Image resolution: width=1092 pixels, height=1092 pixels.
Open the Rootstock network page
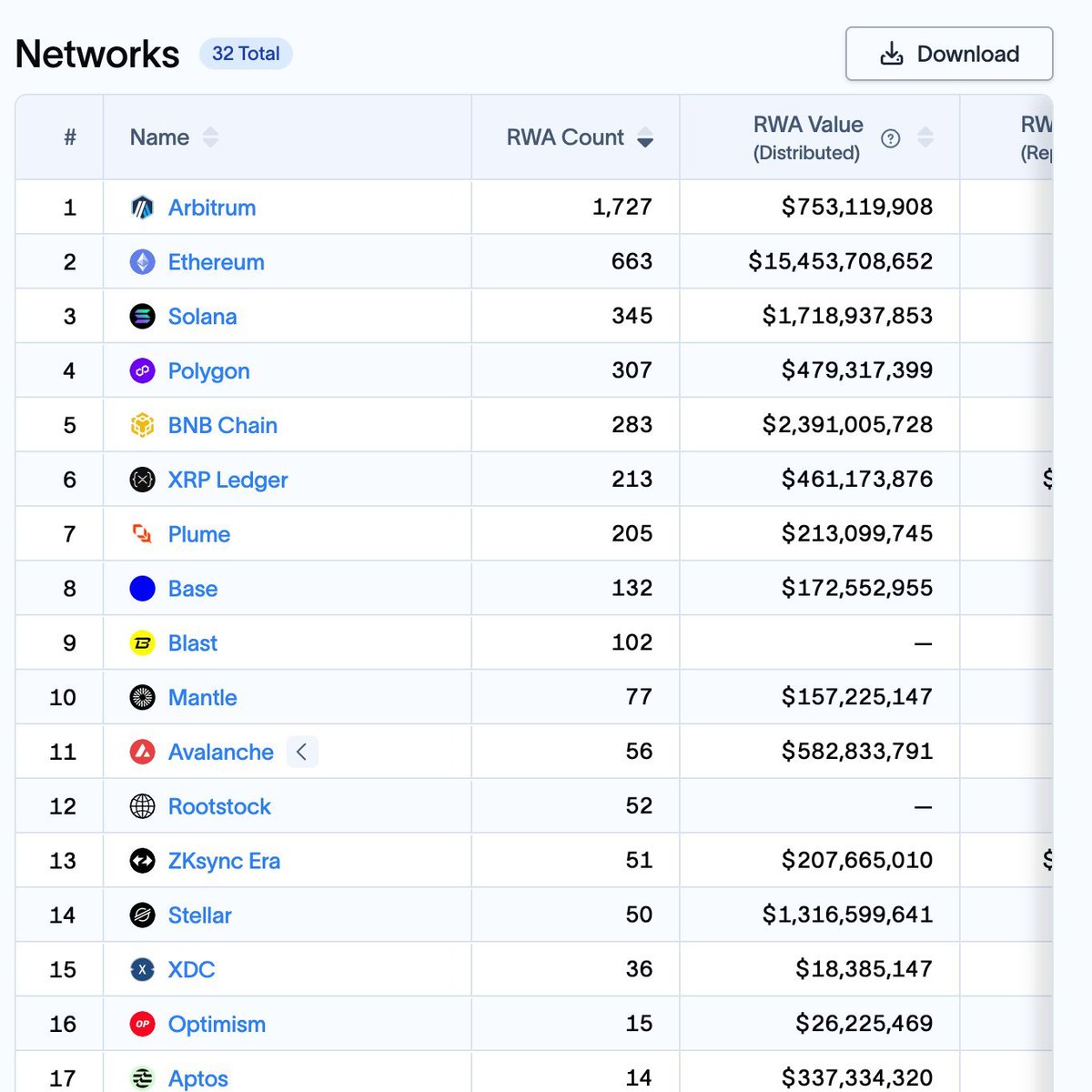pyautogui.click(x=219, y=806)
